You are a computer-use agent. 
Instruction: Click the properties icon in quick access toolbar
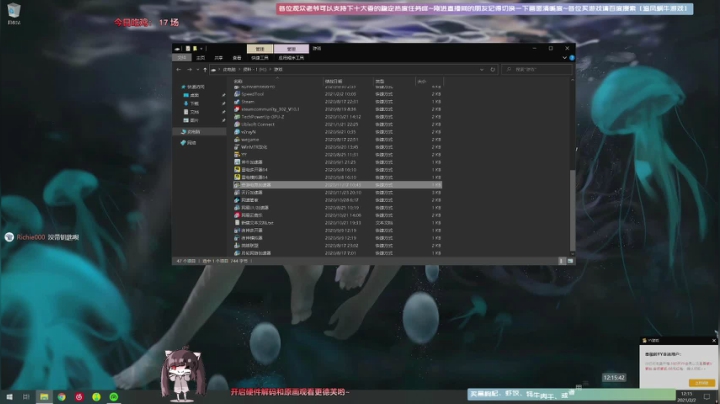pyautogui.click(x=188, y=48)
